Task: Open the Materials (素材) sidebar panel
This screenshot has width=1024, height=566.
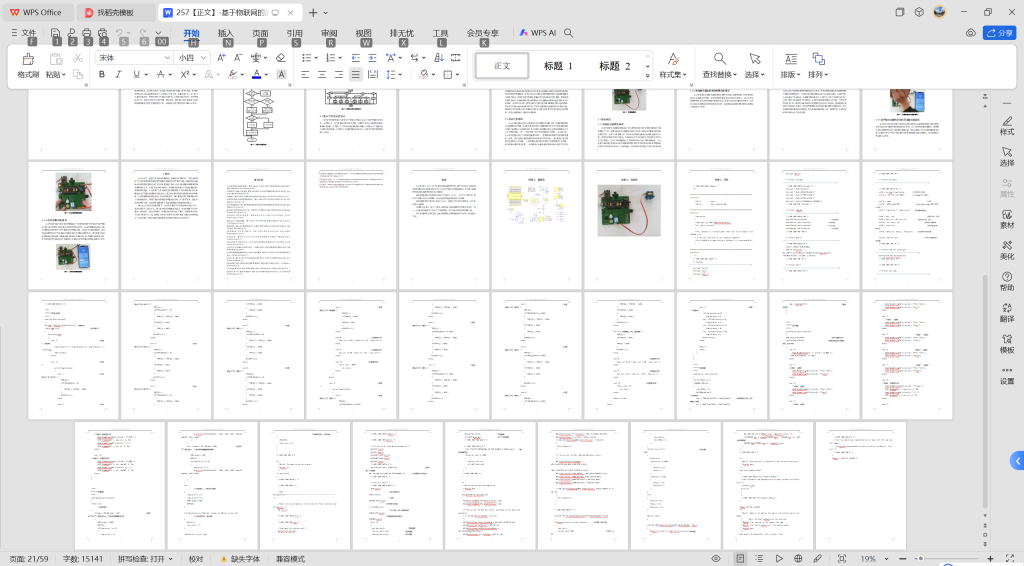Action: 1006,216
